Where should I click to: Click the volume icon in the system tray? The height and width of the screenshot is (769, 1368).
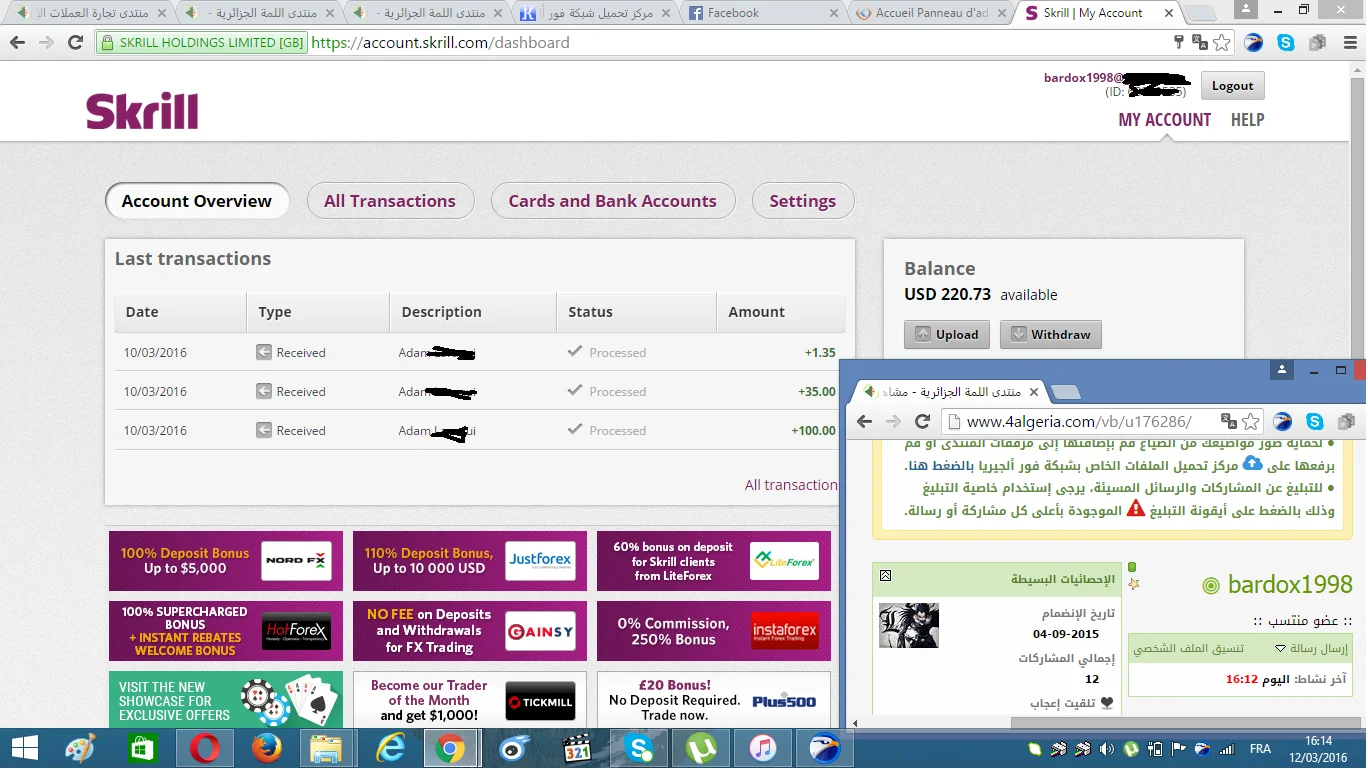pyautogui.click(x=1107, y=749)
